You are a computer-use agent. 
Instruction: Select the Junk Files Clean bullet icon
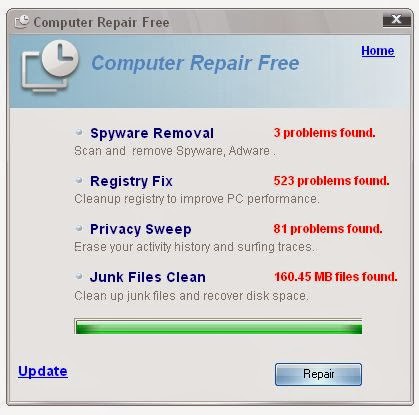[x=79, y=276]
